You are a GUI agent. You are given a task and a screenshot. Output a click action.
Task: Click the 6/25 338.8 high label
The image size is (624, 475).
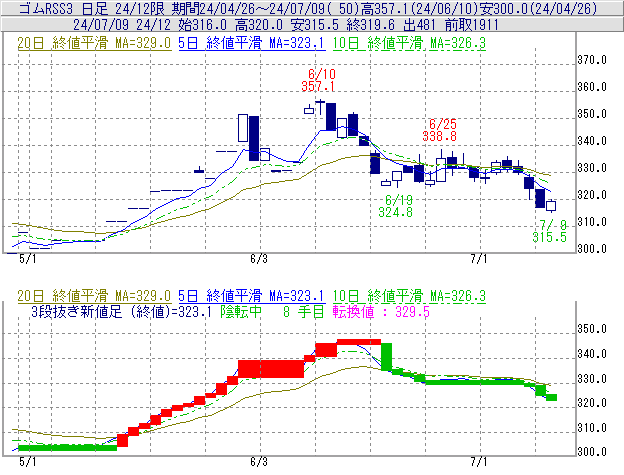(439, 130)
